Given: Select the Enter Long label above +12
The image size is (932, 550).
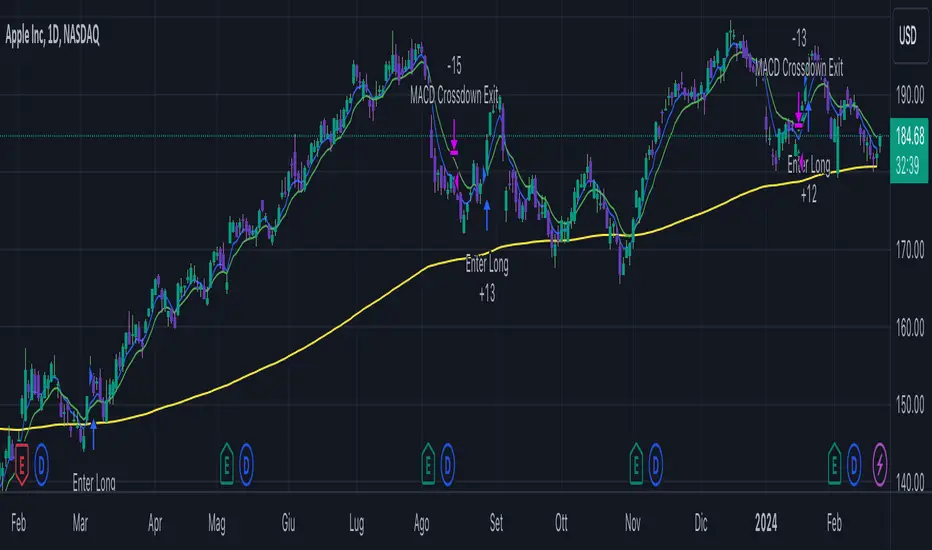Looking at the screenshot, I should (808, 165).
